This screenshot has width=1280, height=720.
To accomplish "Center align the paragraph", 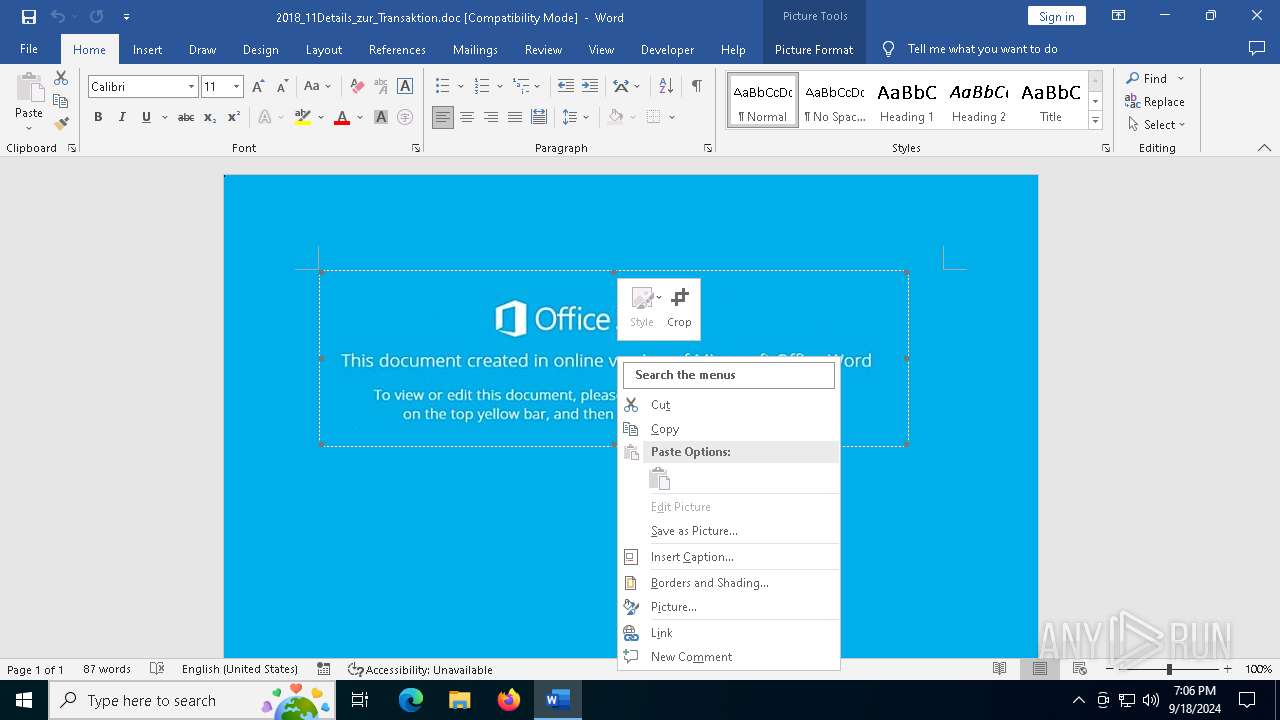I will pyautogui.click(x=467, y=117).
